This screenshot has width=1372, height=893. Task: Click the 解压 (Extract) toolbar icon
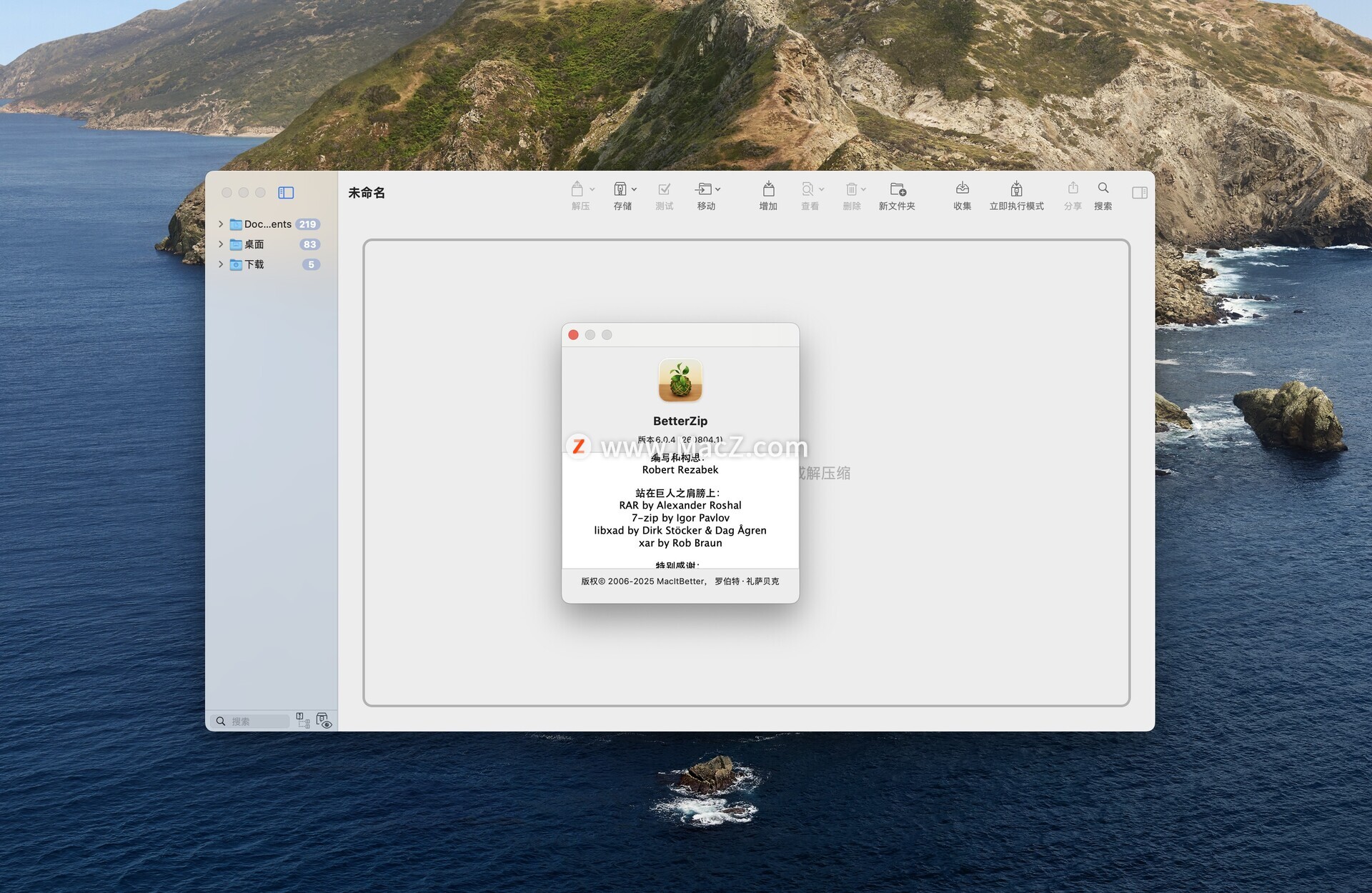point(577,189)
